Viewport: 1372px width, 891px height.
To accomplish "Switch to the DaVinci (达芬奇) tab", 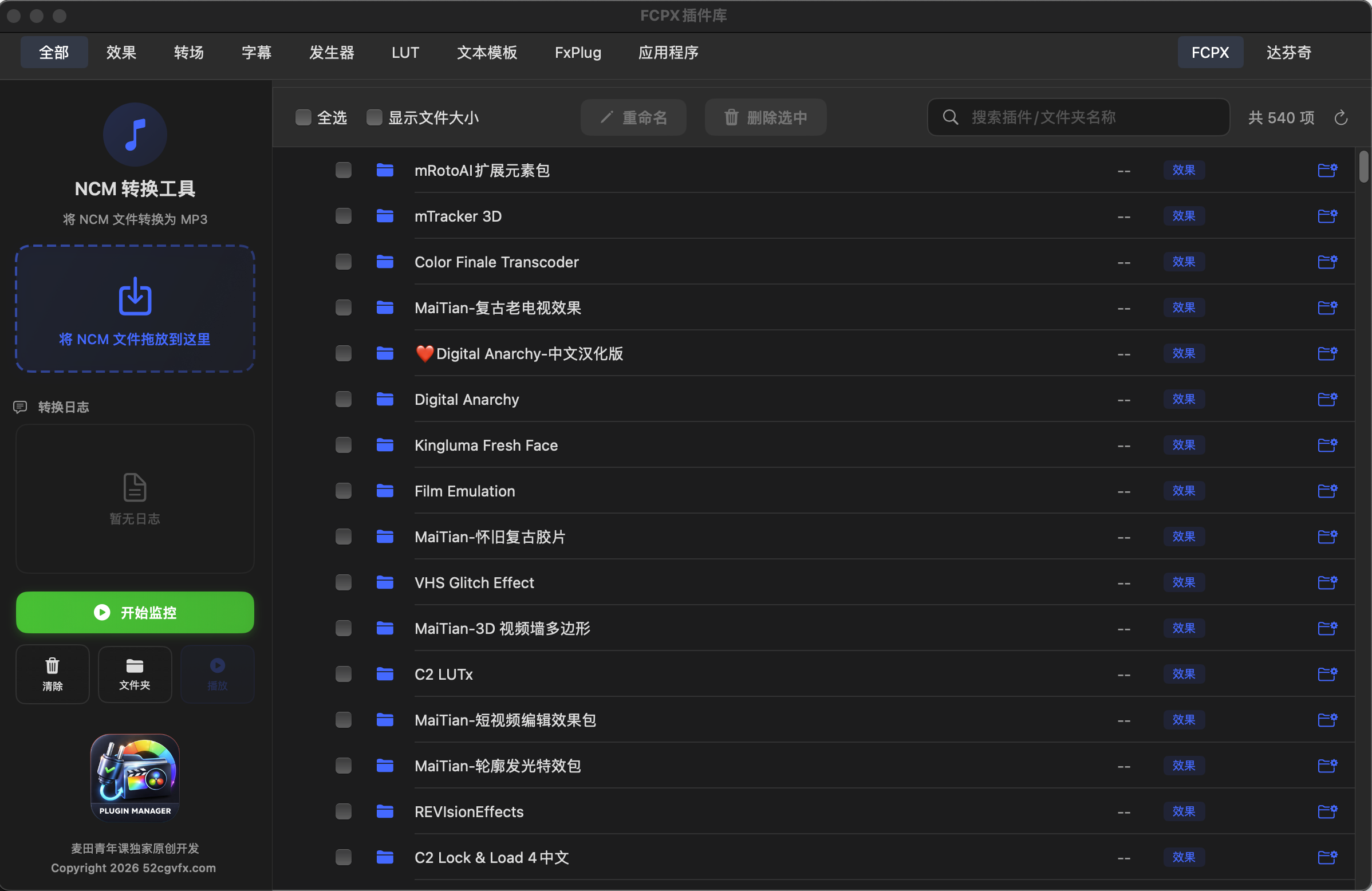I will [x=1288, y=53].
